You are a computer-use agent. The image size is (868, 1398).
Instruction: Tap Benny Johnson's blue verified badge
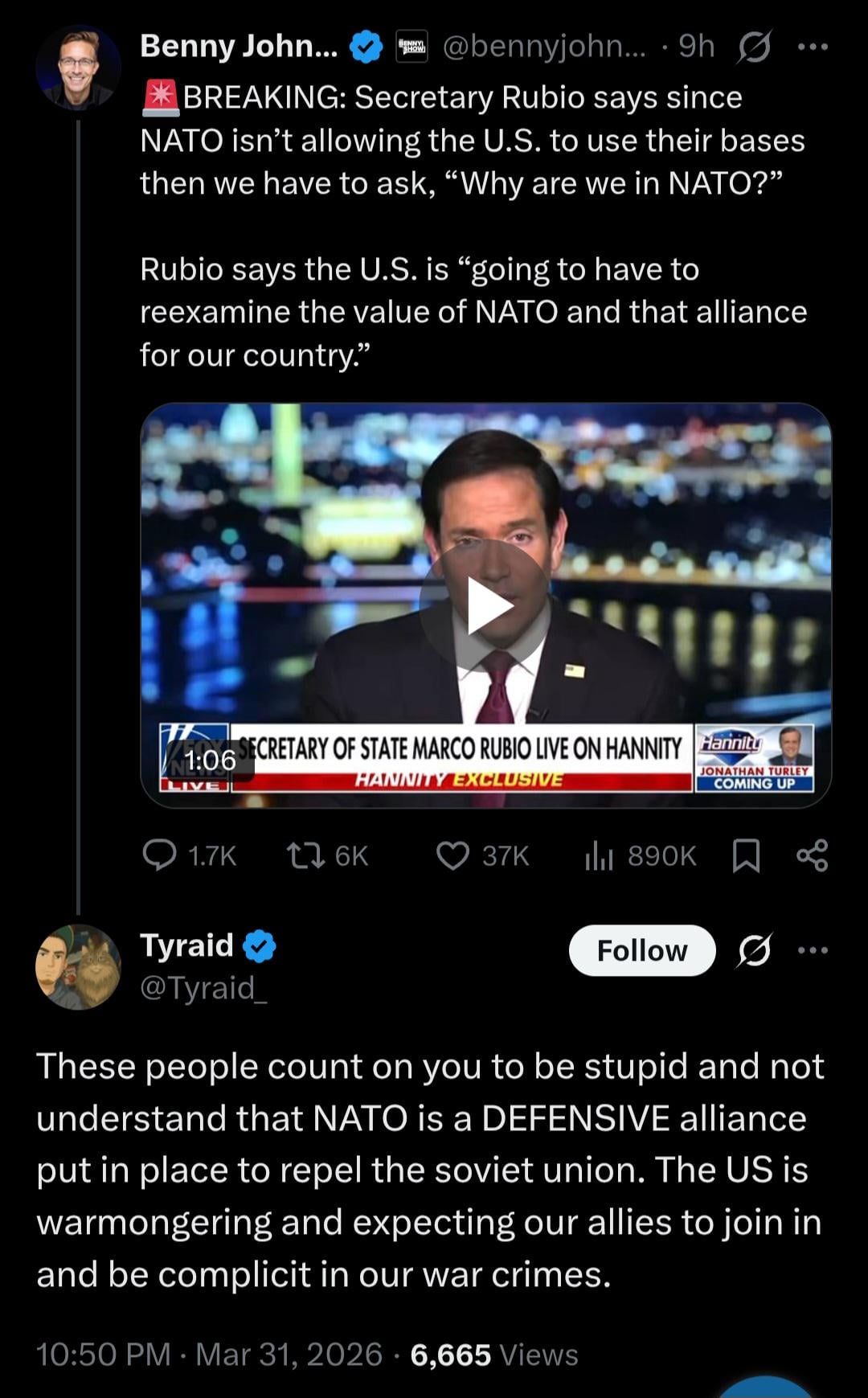pos(367,47)
